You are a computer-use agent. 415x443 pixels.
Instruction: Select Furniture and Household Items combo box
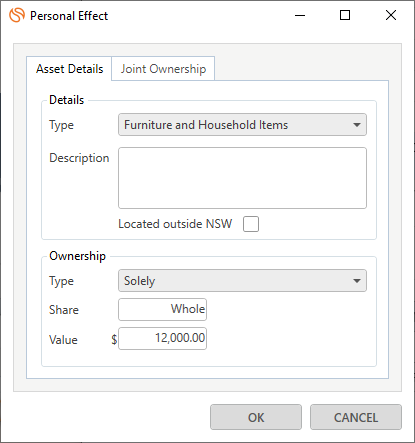pyautogui.click(x=242, y=125)
